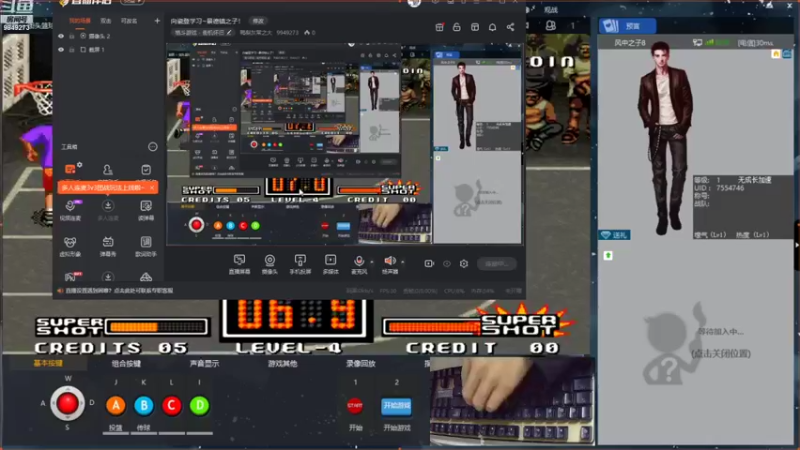The height and width of the screenshot is (450, 800).
Task: Open the 读弹幕 tool
Action: click(146, 210)
